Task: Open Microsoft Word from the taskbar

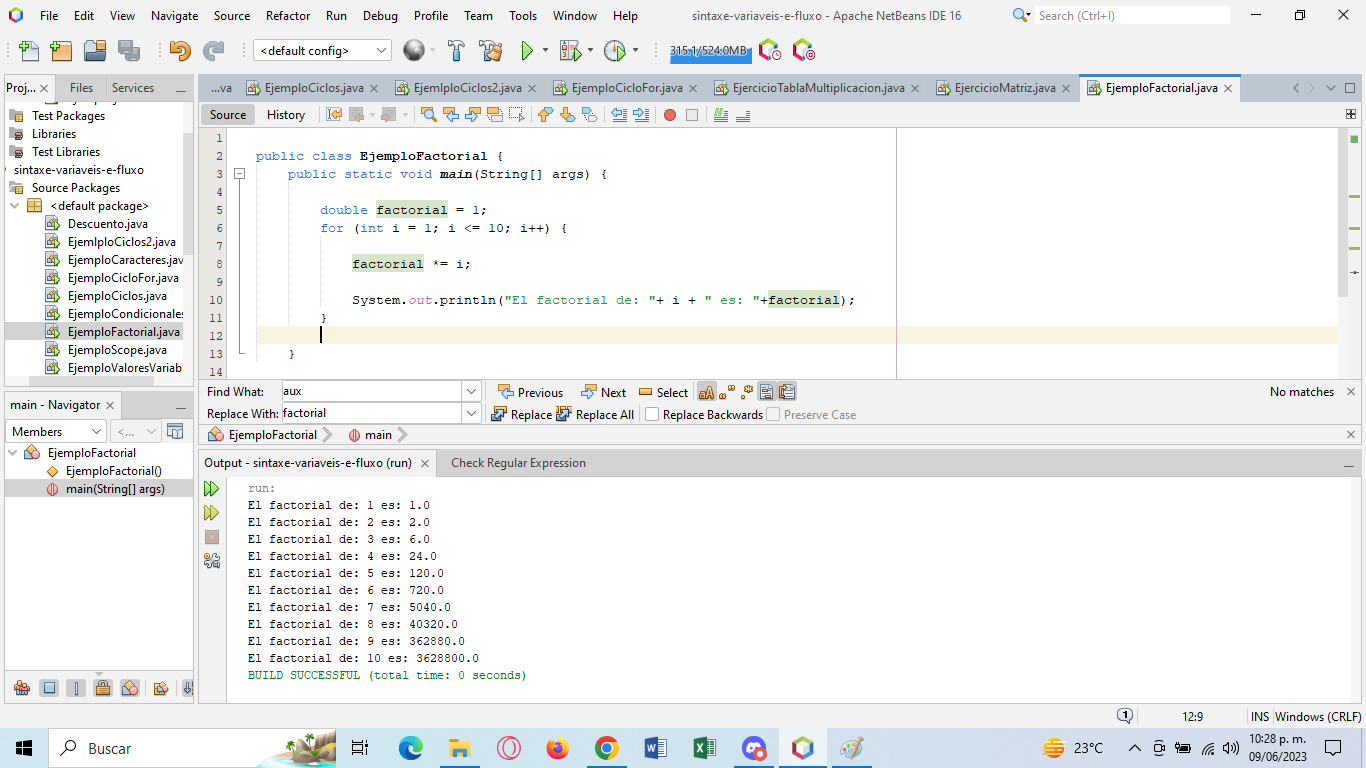Action: pos(655,748)
